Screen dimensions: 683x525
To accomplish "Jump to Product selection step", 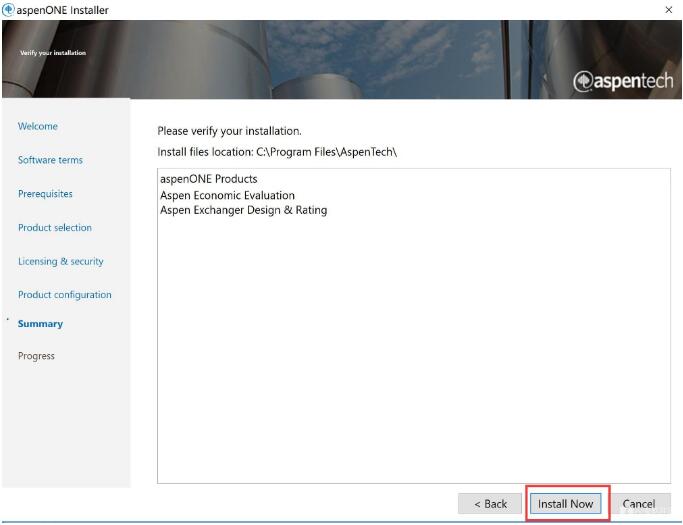I will (55, 227).
